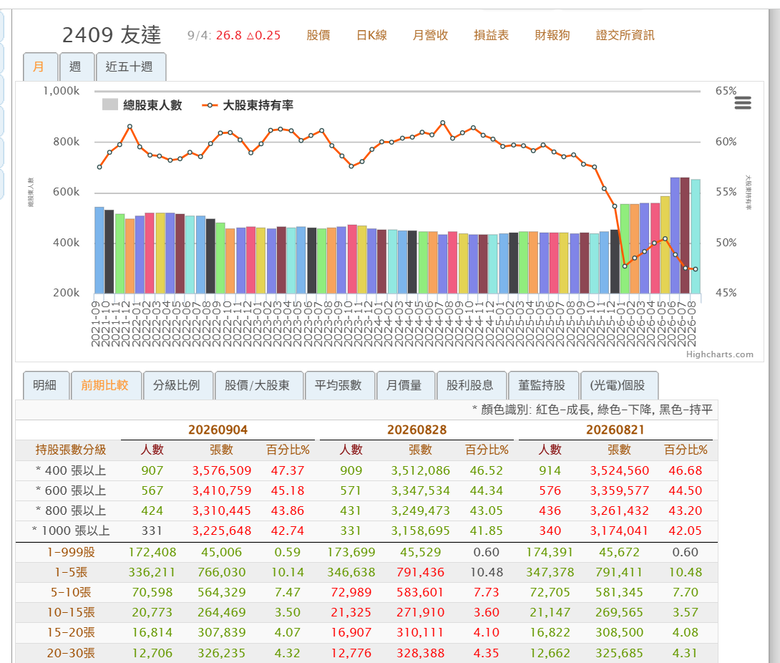780x663 pixels.
Task: Switch to the 週 tab
Action: [75, 67]
